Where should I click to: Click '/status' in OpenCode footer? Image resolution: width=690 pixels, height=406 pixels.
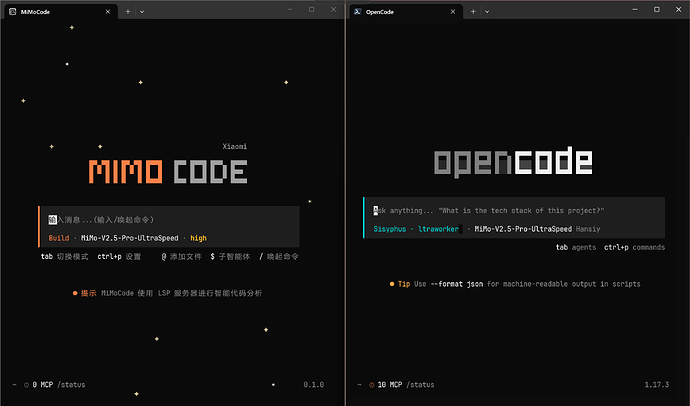(x=420, y=384)
